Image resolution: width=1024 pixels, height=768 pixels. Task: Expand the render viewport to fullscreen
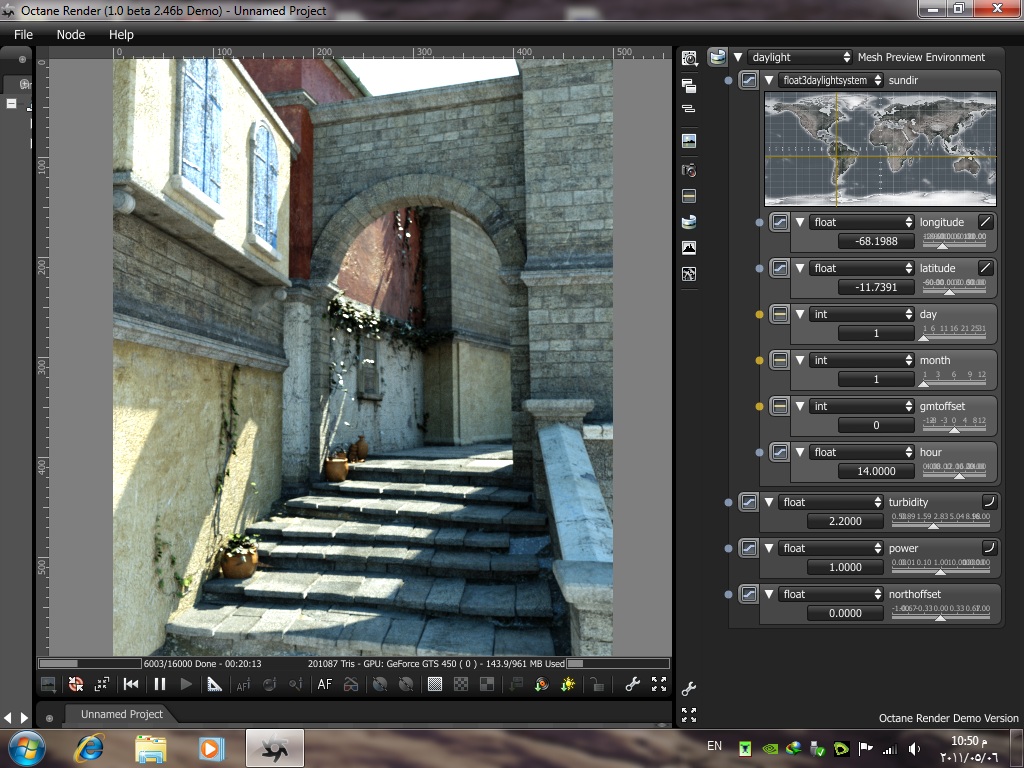tap(659, 684)
